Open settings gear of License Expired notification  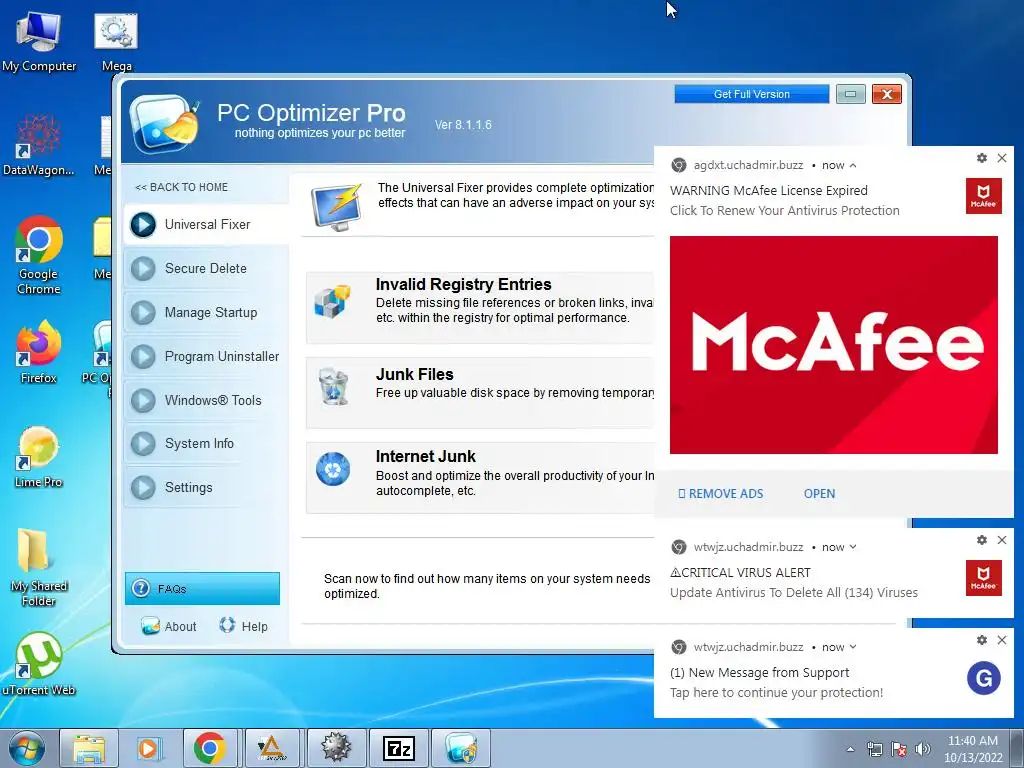click(982, 158)
